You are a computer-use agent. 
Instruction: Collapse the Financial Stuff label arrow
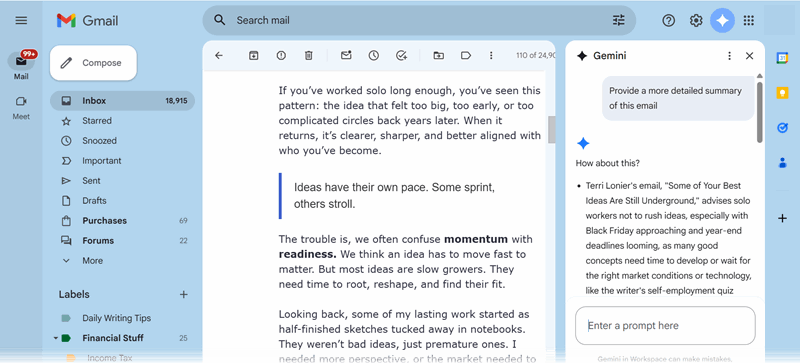click(55, 338)
